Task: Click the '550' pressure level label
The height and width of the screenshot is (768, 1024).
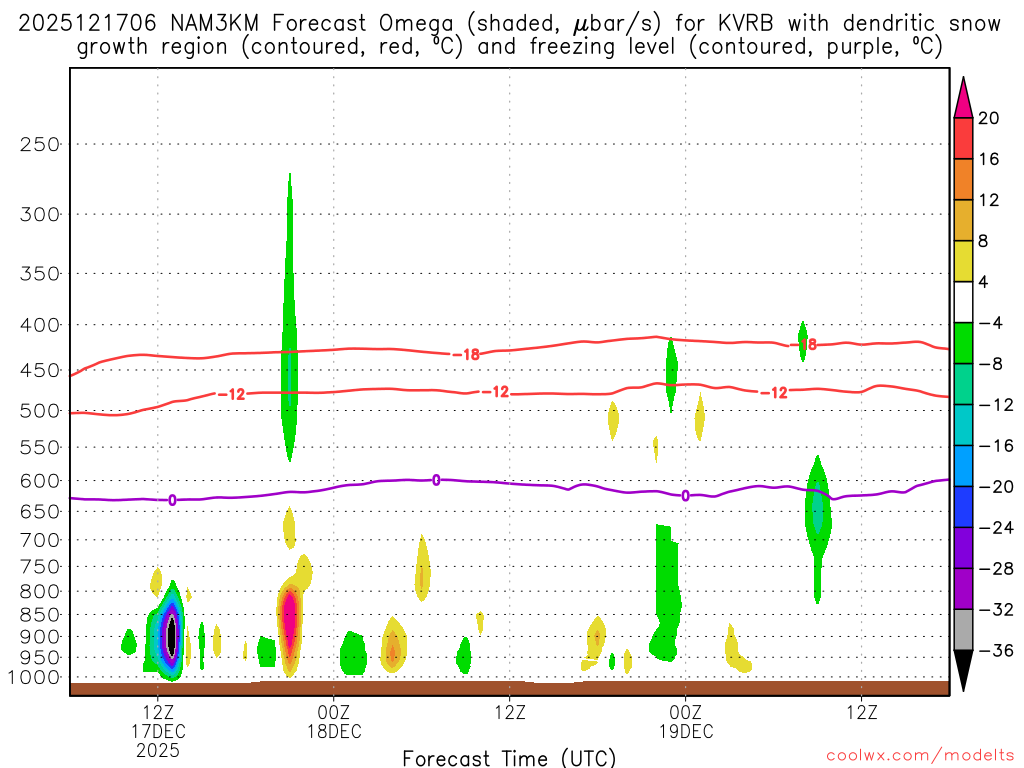Action: [x=40, y=448]
